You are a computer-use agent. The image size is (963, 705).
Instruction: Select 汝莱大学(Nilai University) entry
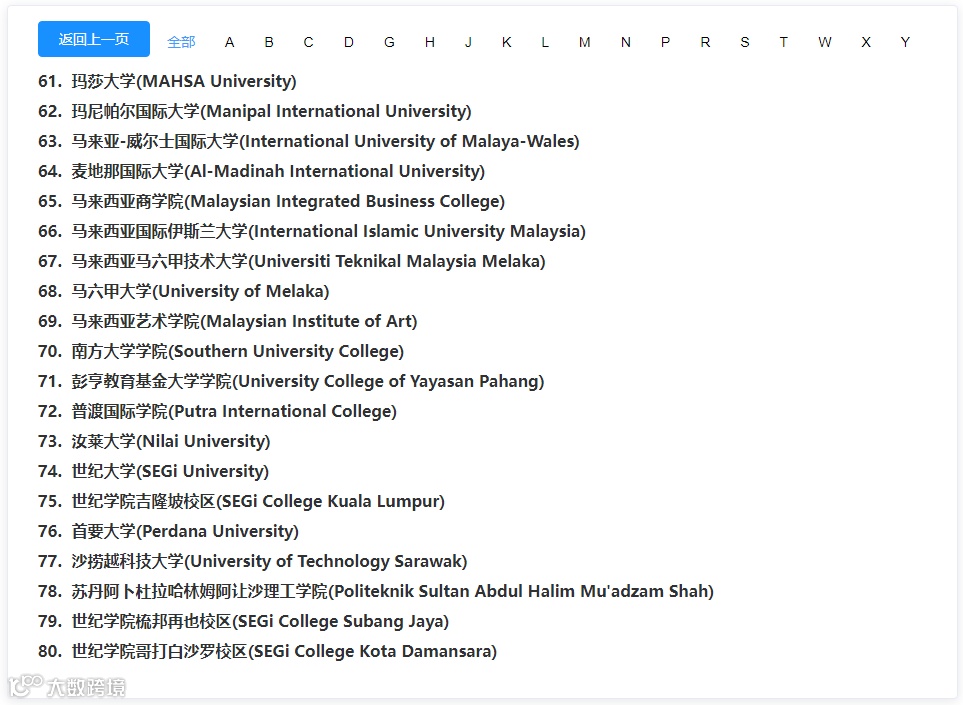coord(154,442)
